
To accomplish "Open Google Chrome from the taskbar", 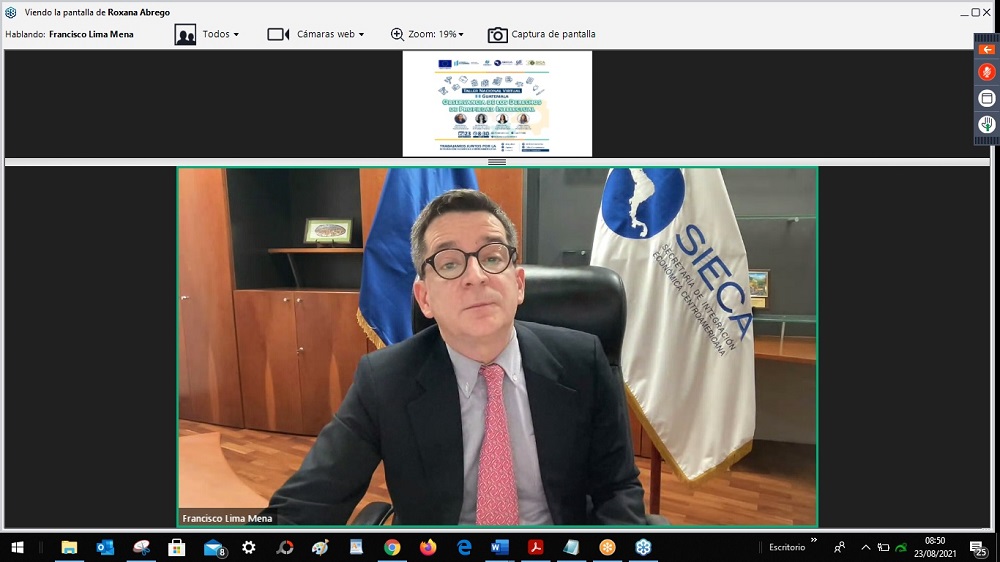I will coord(392,547).
